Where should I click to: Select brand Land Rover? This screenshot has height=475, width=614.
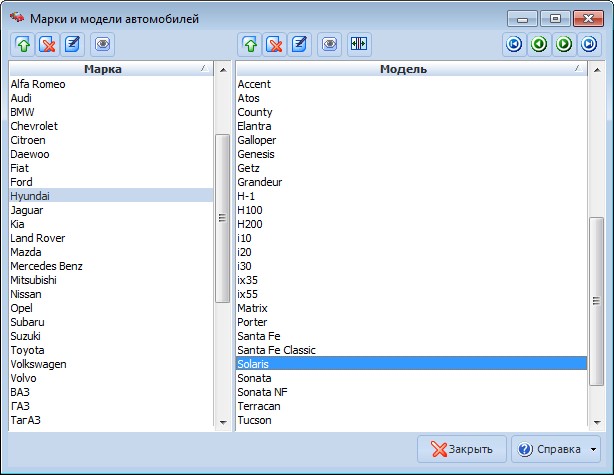(x=111, y=238)
